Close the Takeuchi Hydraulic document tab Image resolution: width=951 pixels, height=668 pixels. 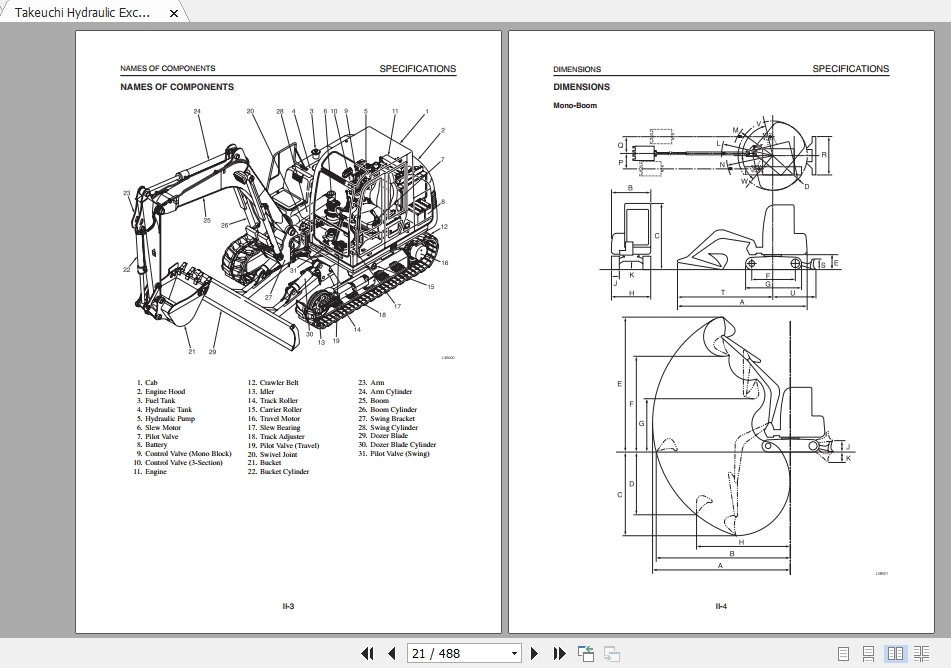(174, 13)
